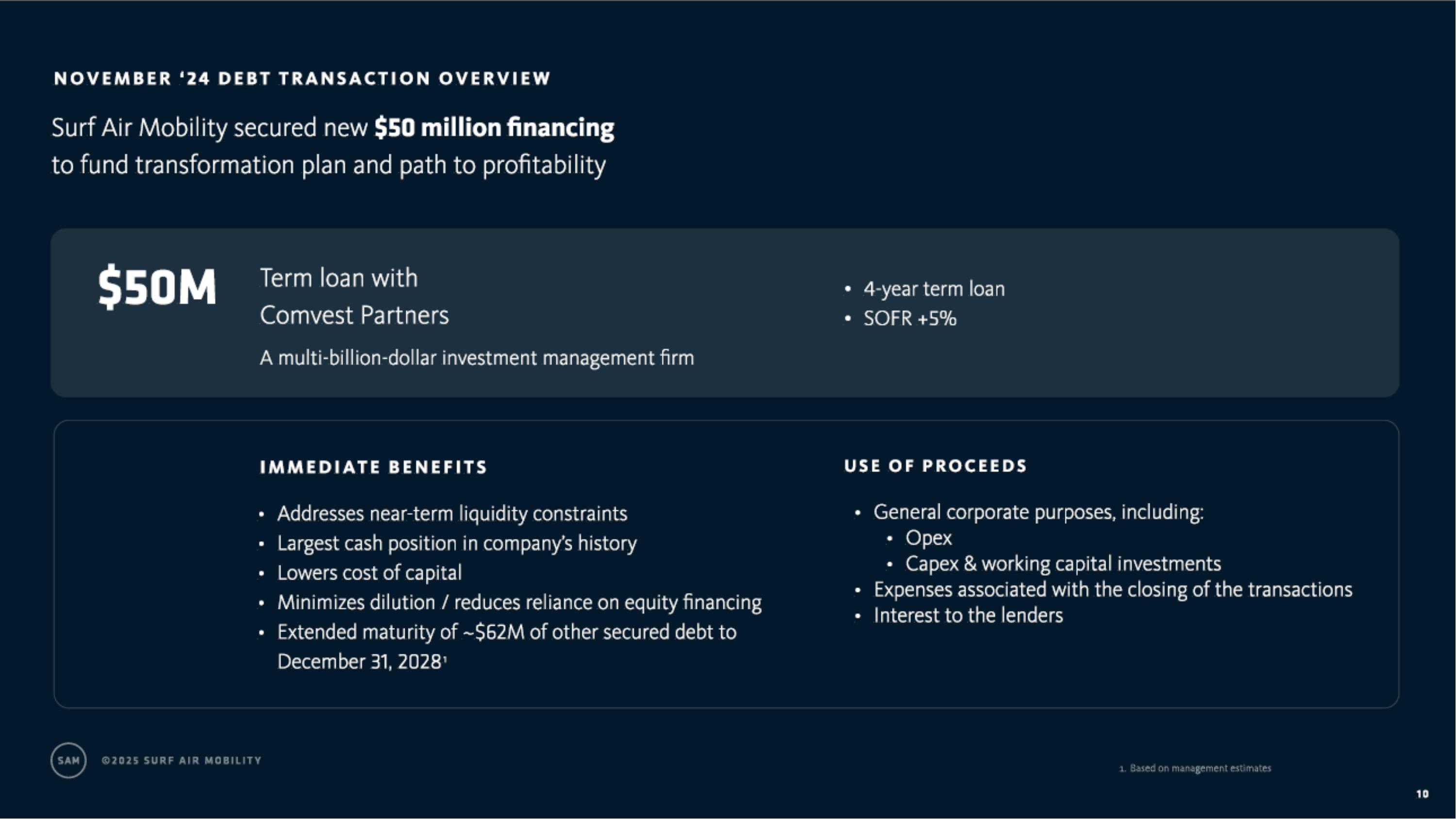Viewport: 1456px width, 819px height.
Task: Click the 'Based on management estimates' footnote
Action: click(x=1199, y=768)
